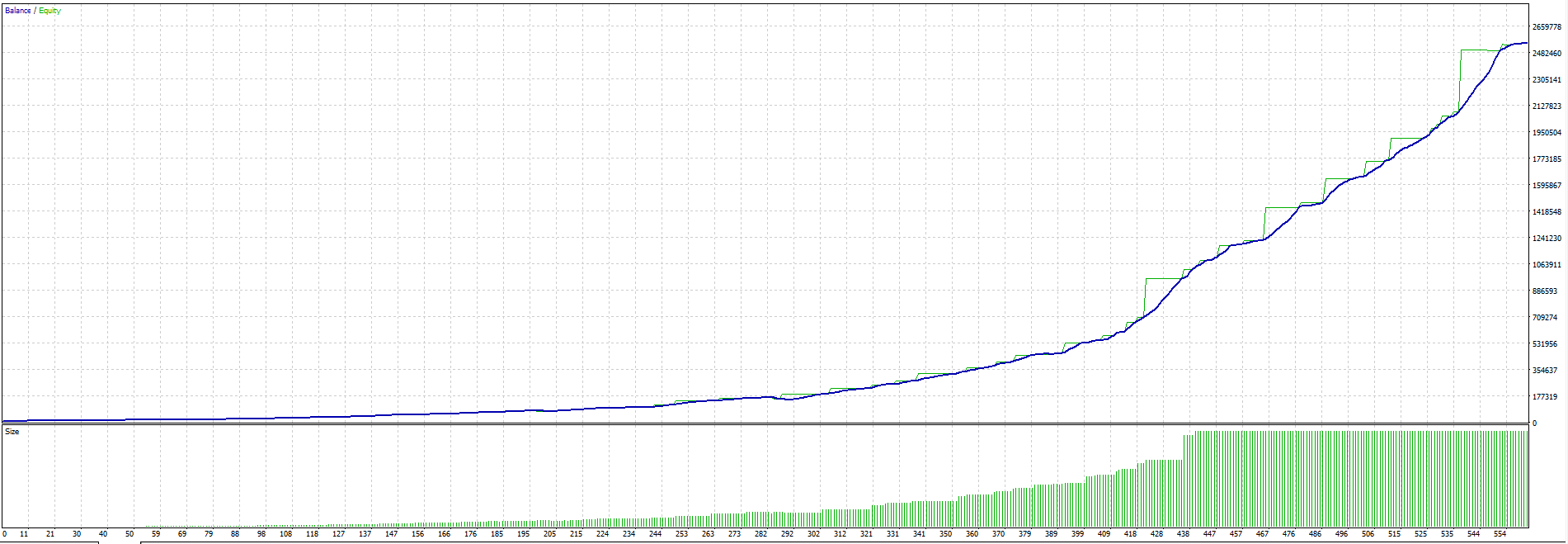Select the 177319 value on vertical axis
The height and width of the screenshot is (544, 1568).
[x=1544, y=397]
